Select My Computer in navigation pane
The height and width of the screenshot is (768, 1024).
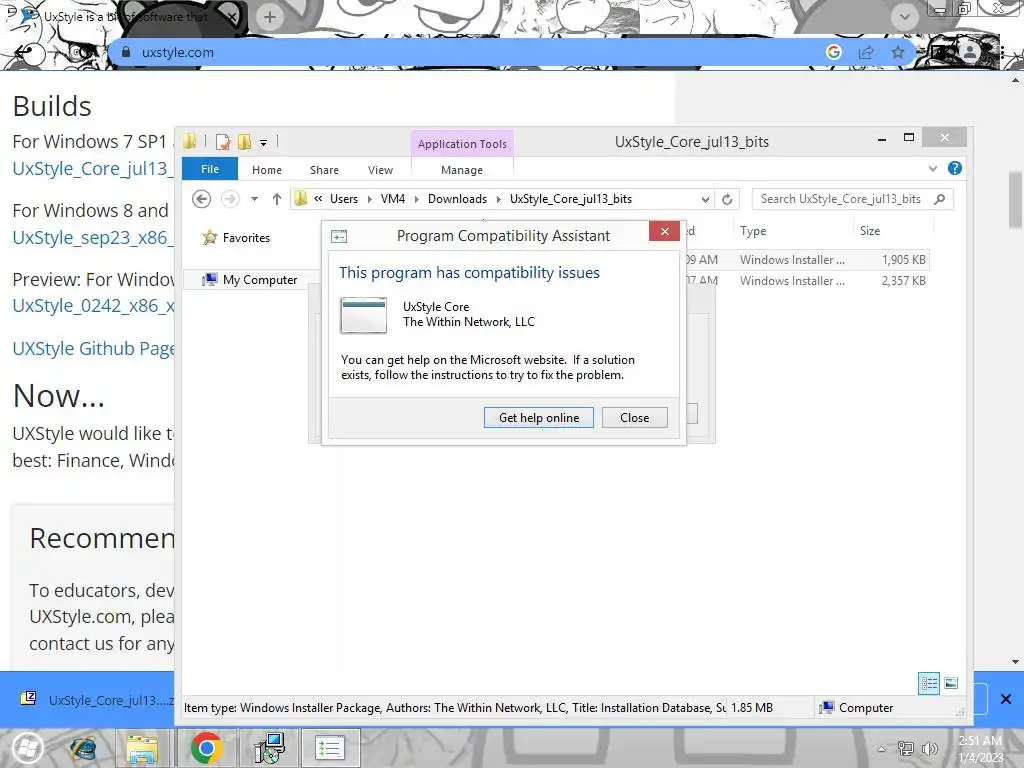pos(249,280)
